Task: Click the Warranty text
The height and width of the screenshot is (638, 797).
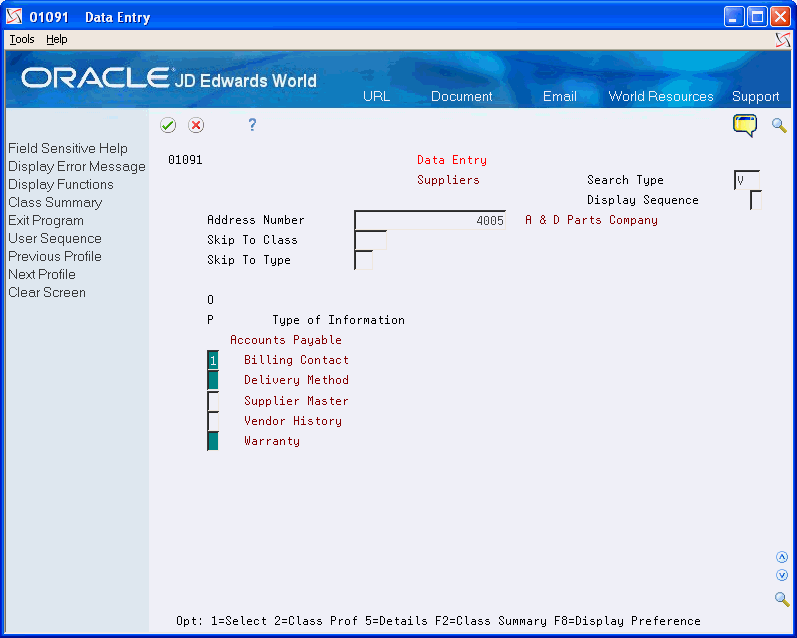Action: [x=272, y=441]
